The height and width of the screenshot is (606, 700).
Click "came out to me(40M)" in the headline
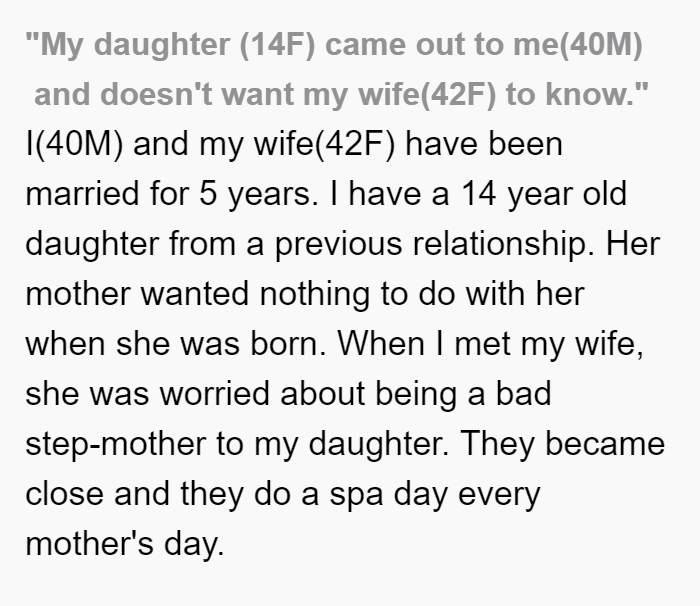(x=484, y=45)
